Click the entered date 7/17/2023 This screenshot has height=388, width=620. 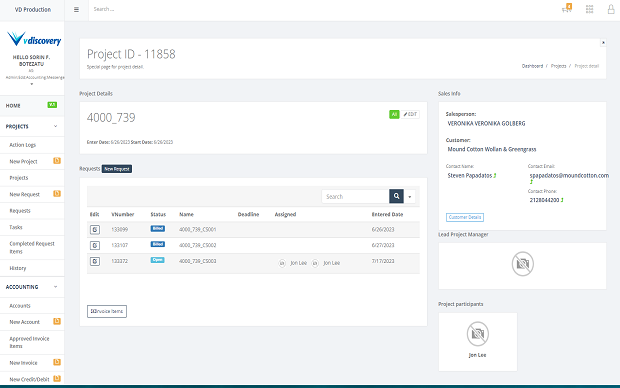point(383,261)
